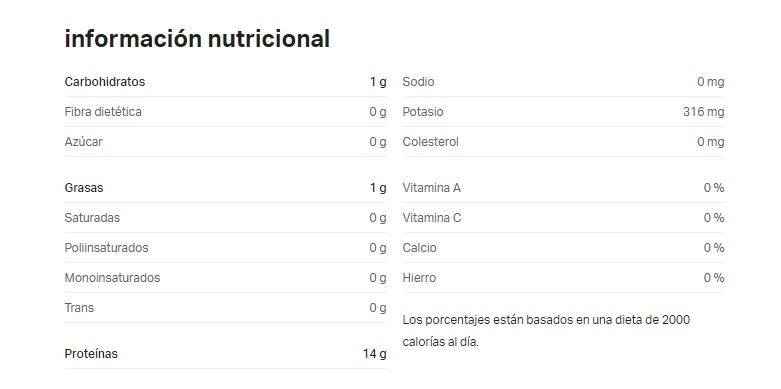The height and width of the screenshot is (389, 781).
Task: Click the Poliinsaturados label
Action: coord(107,248)
